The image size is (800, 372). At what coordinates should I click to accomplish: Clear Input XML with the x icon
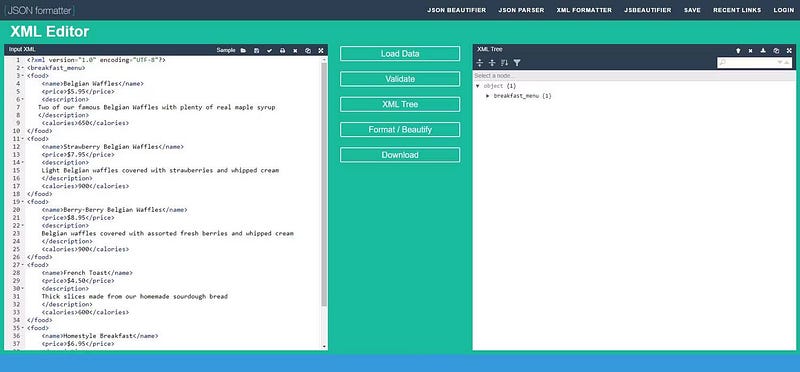(295, 51)
